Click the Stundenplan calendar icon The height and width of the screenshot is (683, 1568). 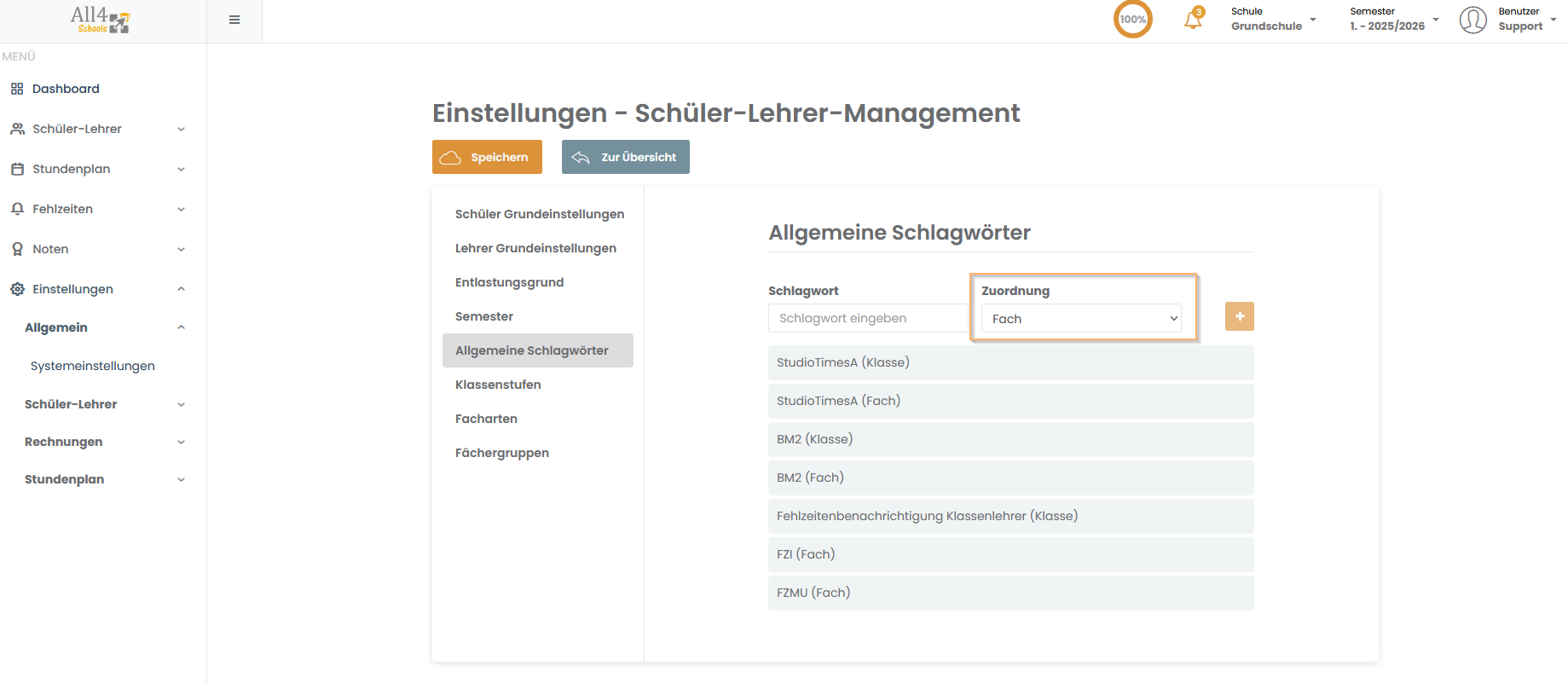point(17,169)
